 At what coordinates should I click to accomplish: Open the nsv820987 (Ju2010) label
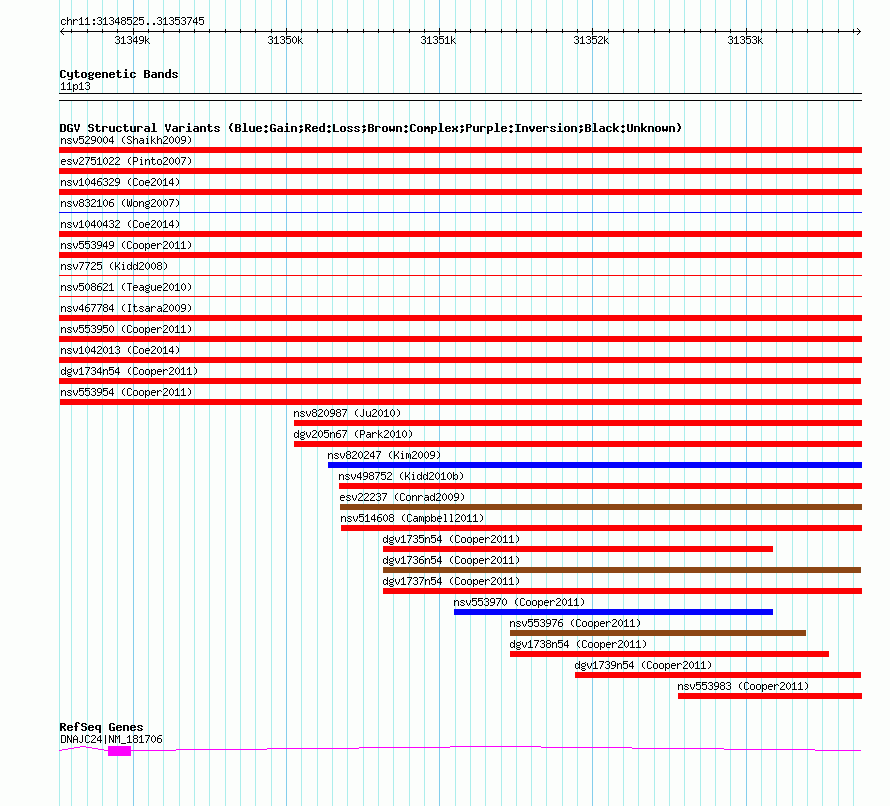(347, 413)
